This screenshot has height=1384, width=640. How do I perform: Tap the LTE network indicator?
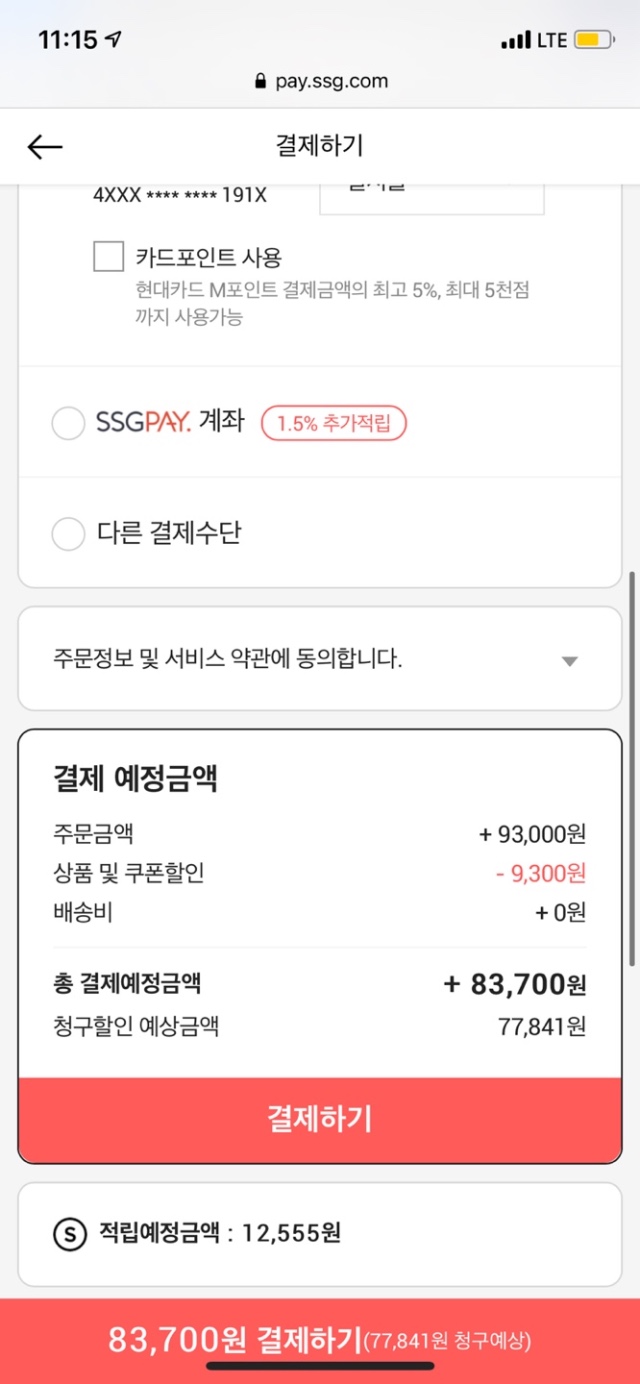(552, 41)
